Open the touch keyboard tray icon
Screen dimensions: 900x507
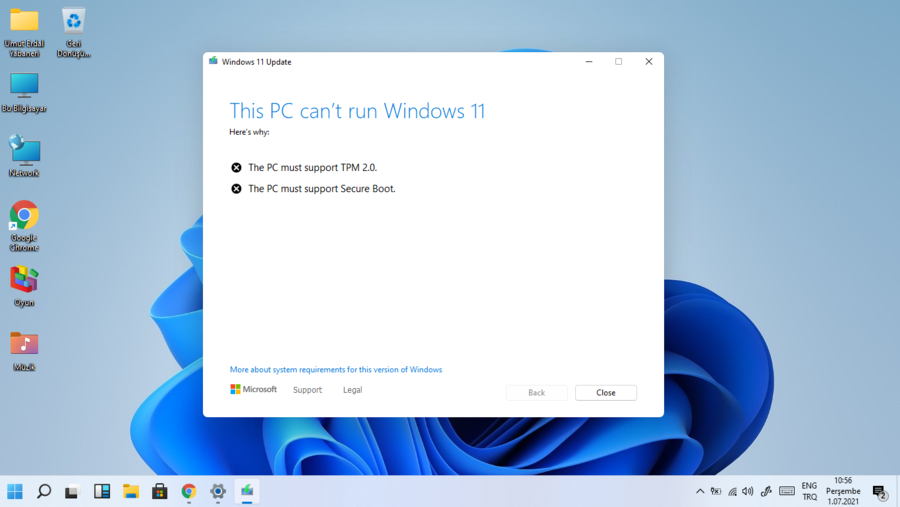(x=787, y=491)
